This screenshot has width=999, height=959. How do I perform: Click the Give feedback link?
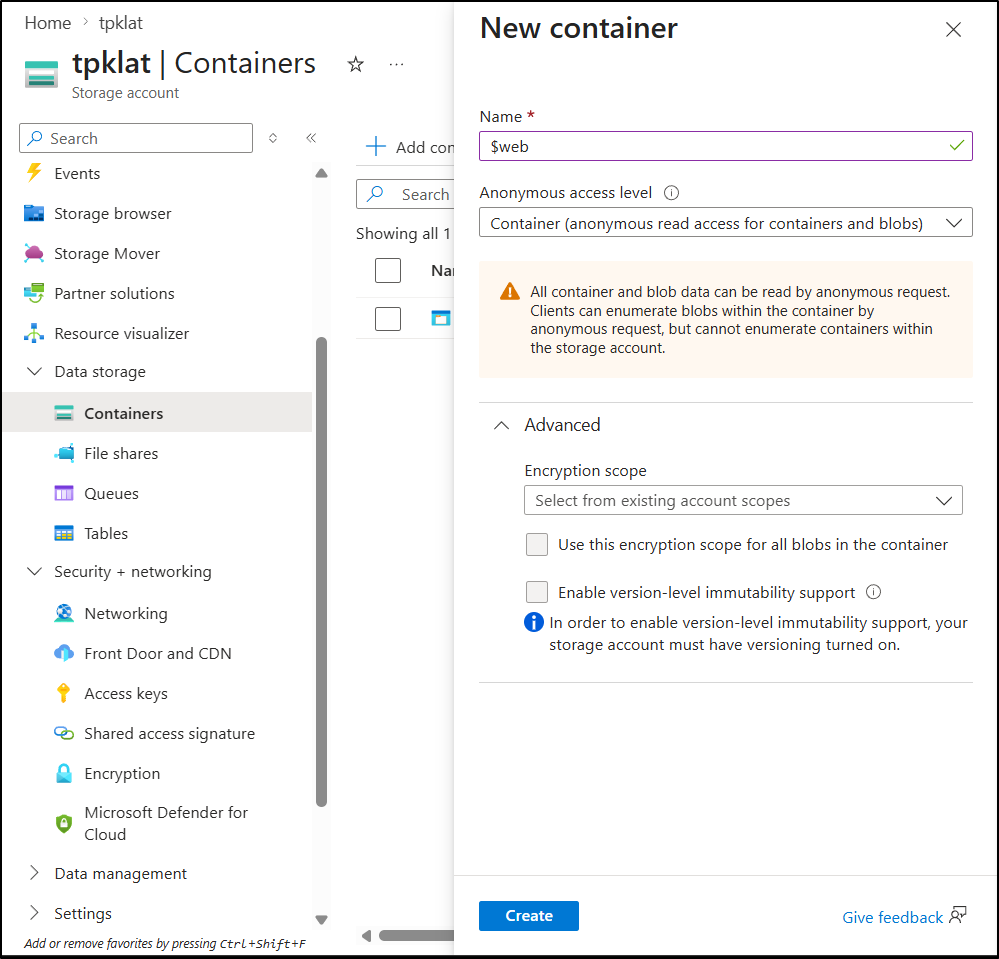(892, 917)
